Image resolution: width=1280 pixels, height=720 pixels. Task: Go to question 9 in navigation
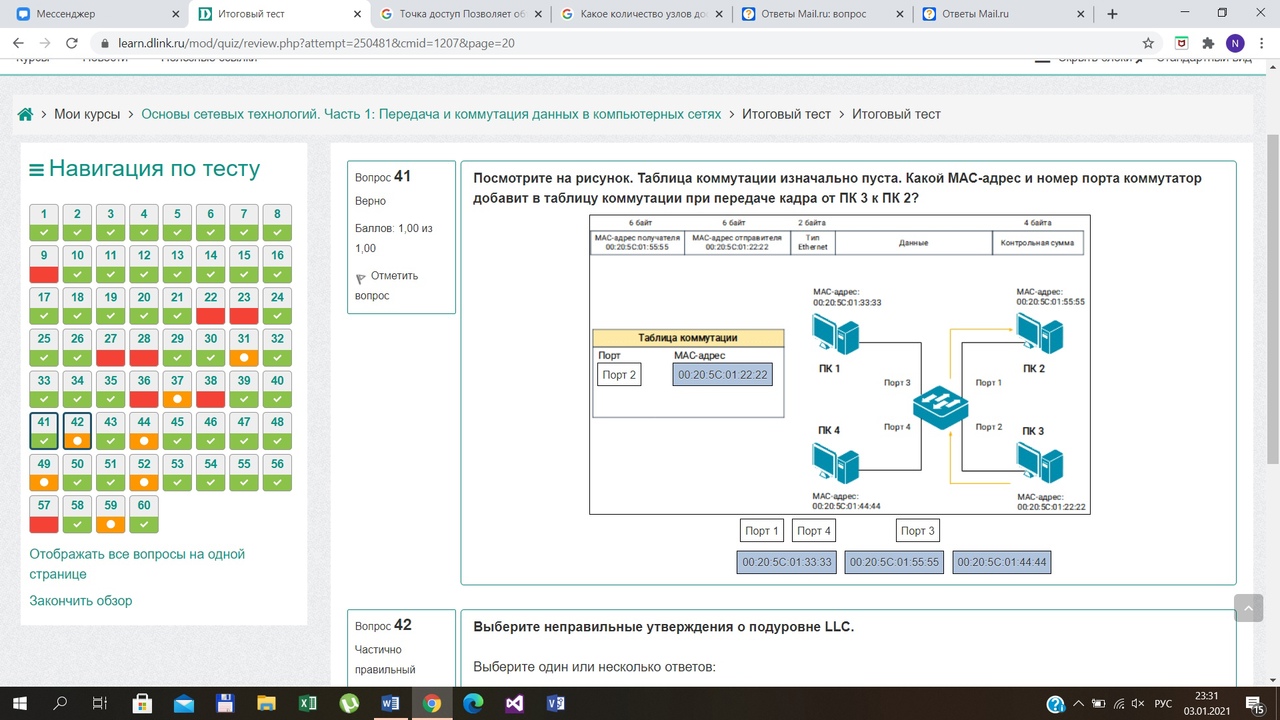tap(44, 264)
